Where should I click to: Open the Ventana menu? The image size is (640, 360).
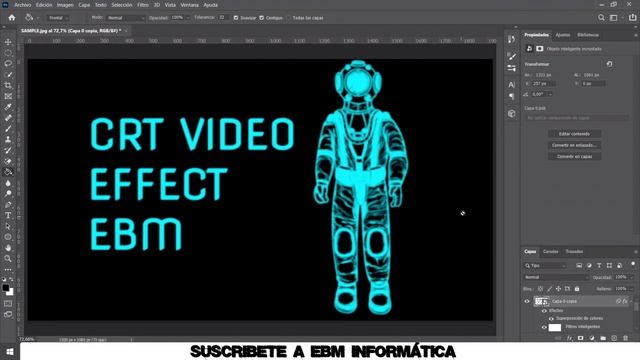(x=189, y=5)
